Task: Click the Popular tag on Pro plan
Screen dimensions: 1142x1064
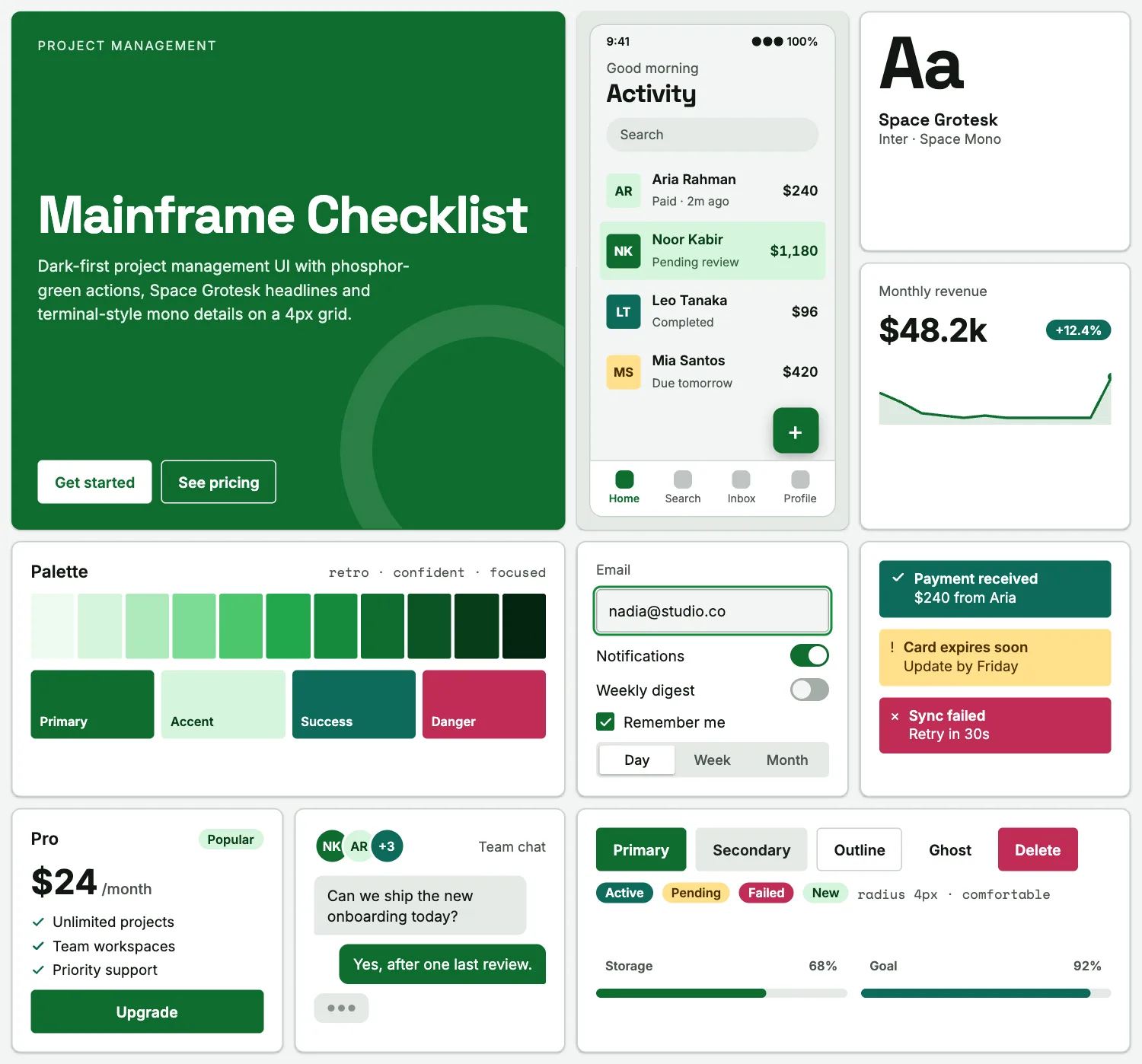Action: (x=231, y=839)
